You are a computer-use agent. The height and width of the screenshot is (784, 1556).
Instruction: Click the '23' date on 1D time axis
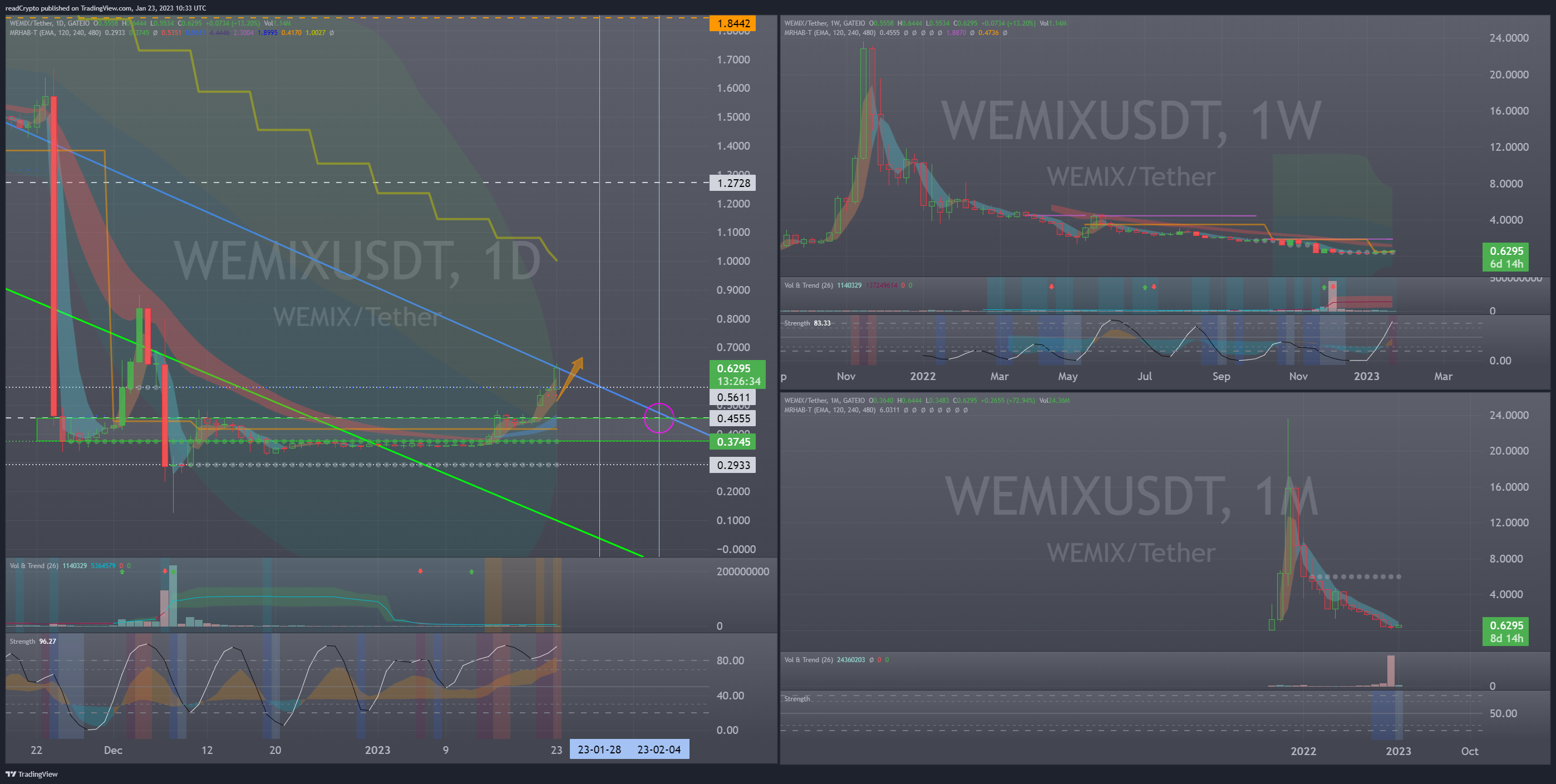point(557,750)
